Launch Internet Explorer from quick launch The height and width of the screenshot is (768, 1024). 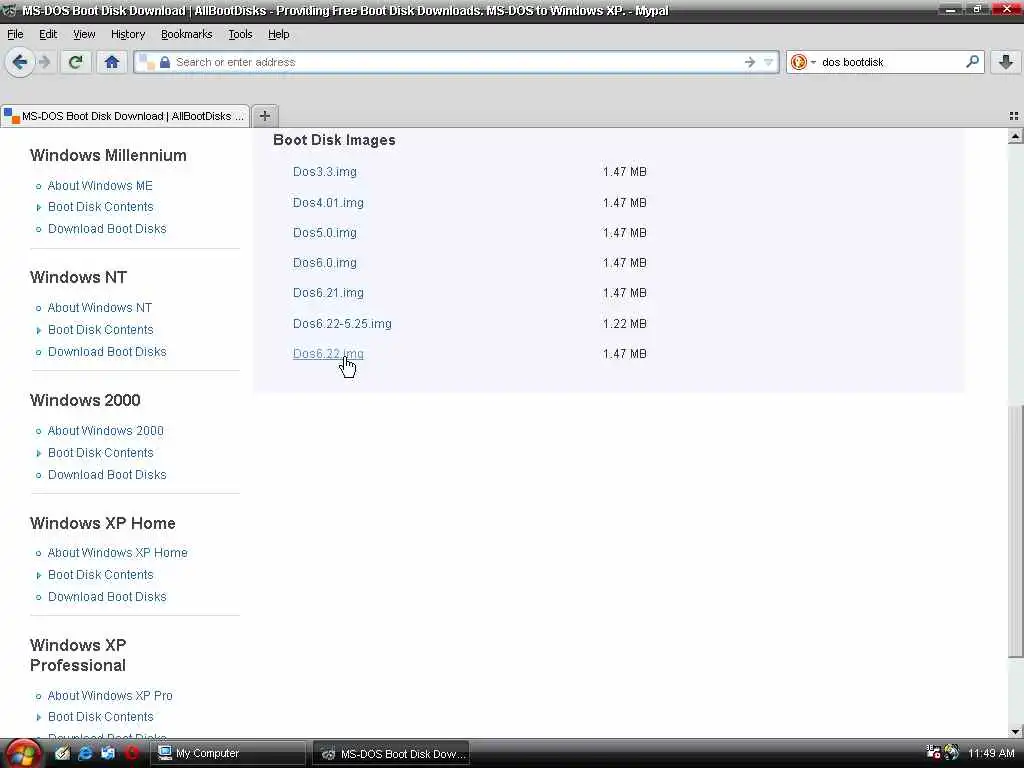tap(85, 753)
